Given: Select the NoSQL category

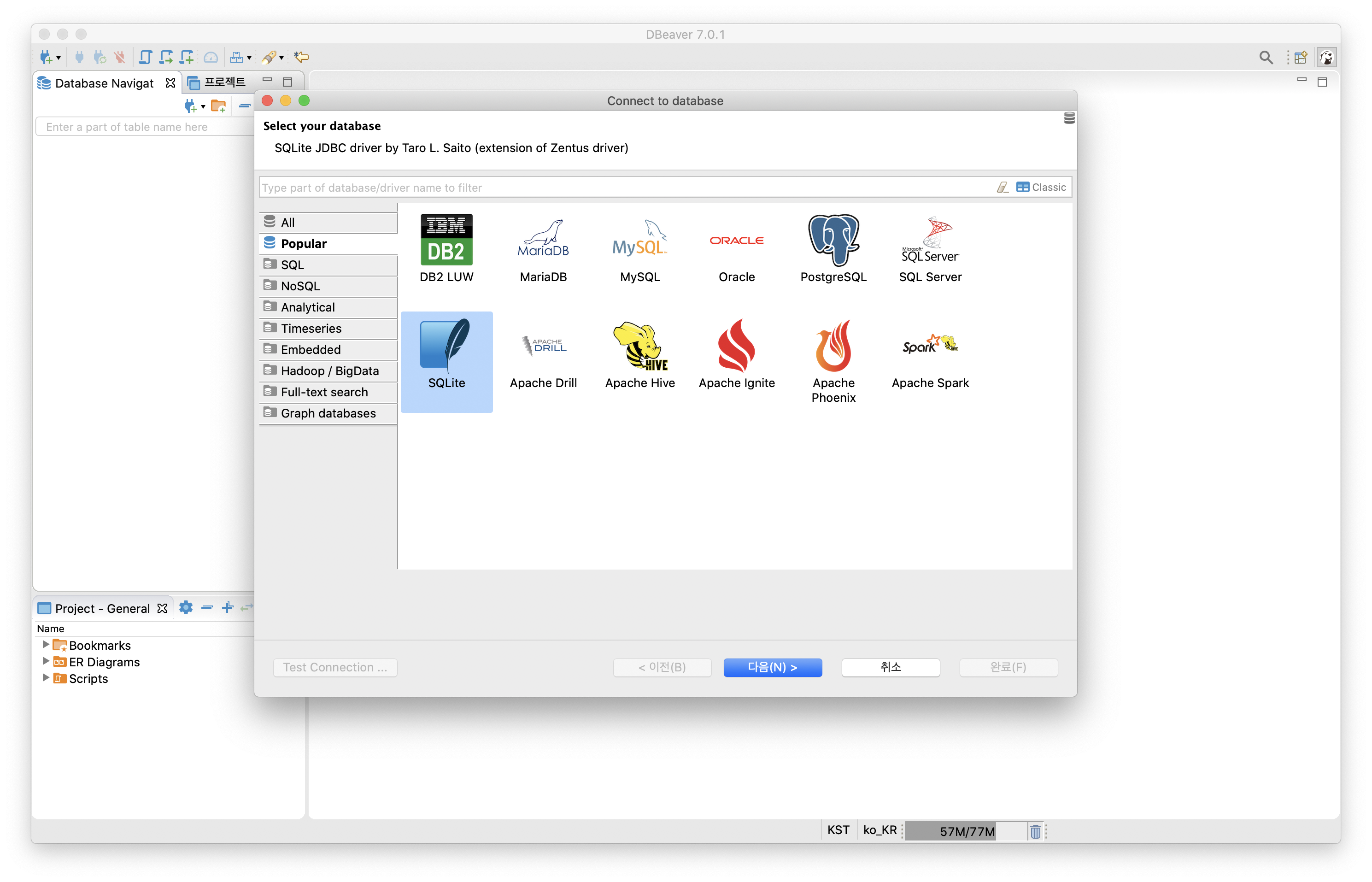Looking at the screenshot, I should (300, 286).
